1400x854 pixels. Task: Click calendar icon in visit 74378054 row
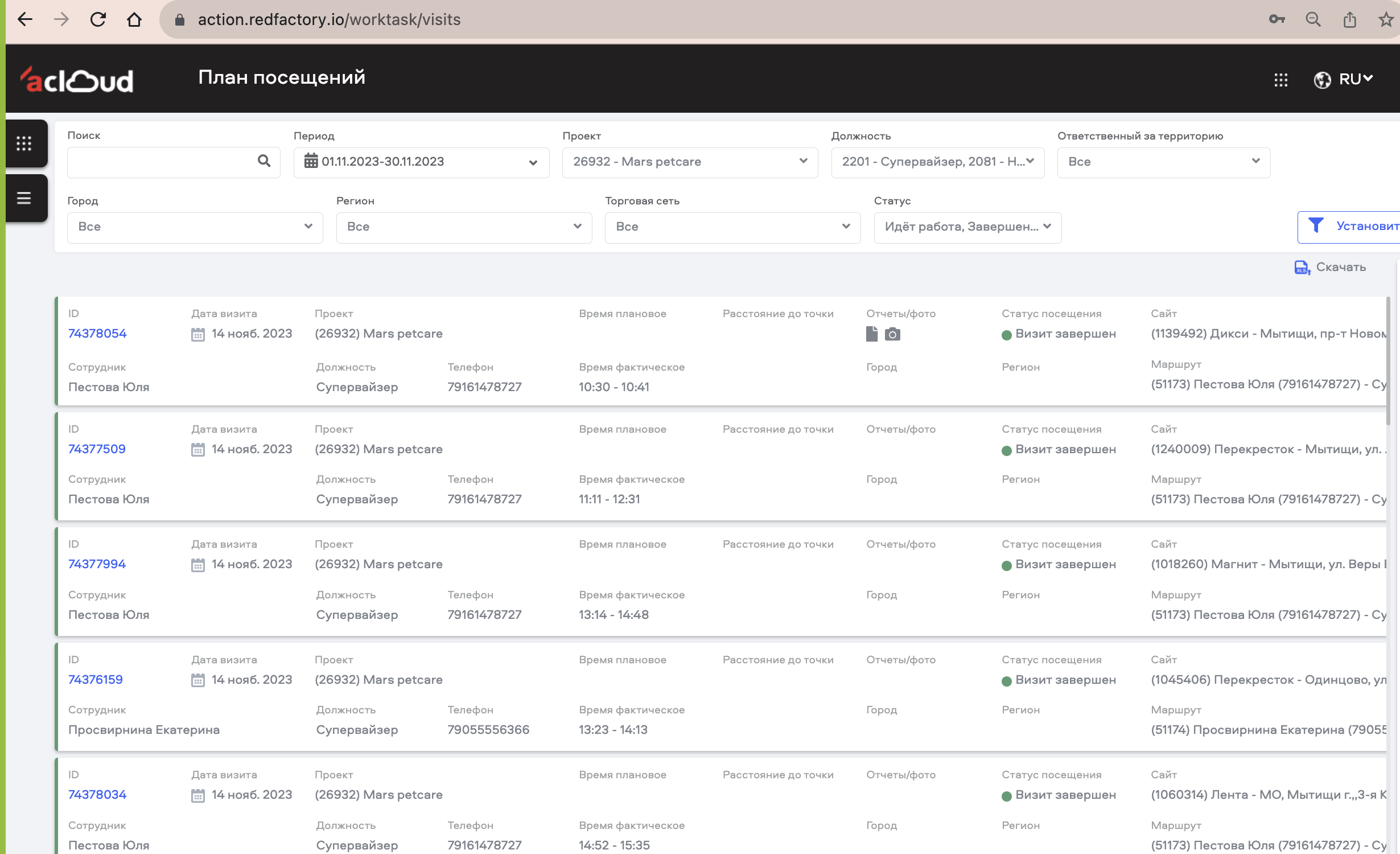[197, 334]
